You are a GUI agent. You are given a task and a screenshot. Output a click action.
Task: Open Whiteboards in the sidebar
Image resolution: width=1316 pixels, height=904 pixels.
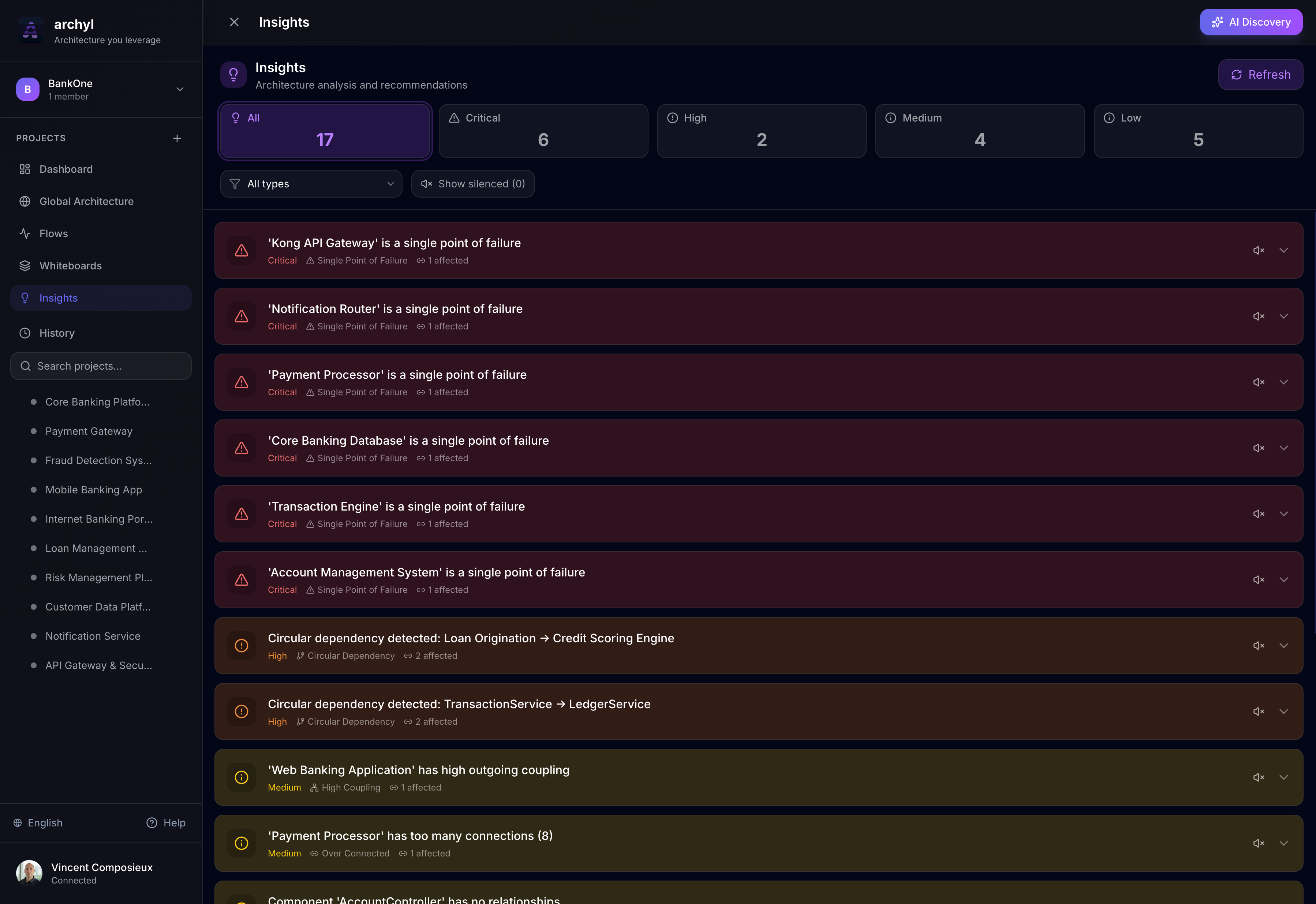pyautogui.click(x=70, y=266)
